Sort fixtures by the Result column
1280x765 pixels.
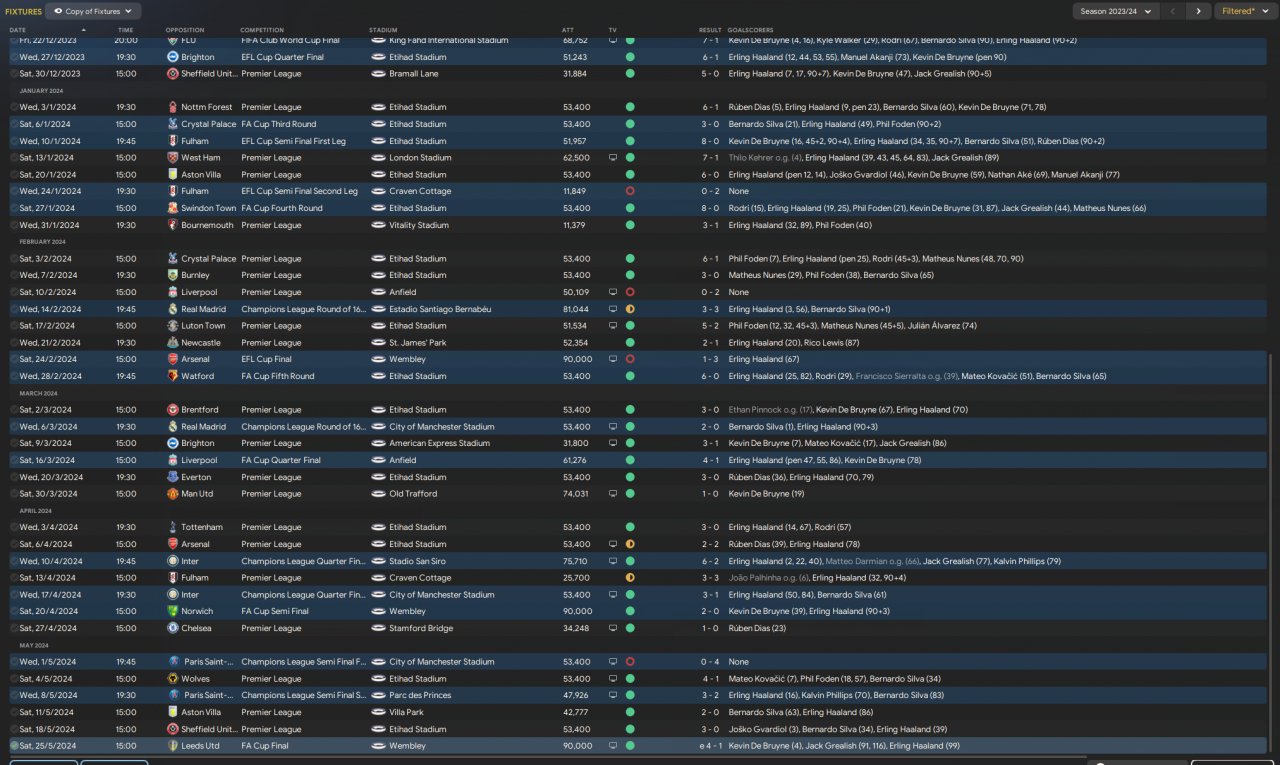click(710, 30)
